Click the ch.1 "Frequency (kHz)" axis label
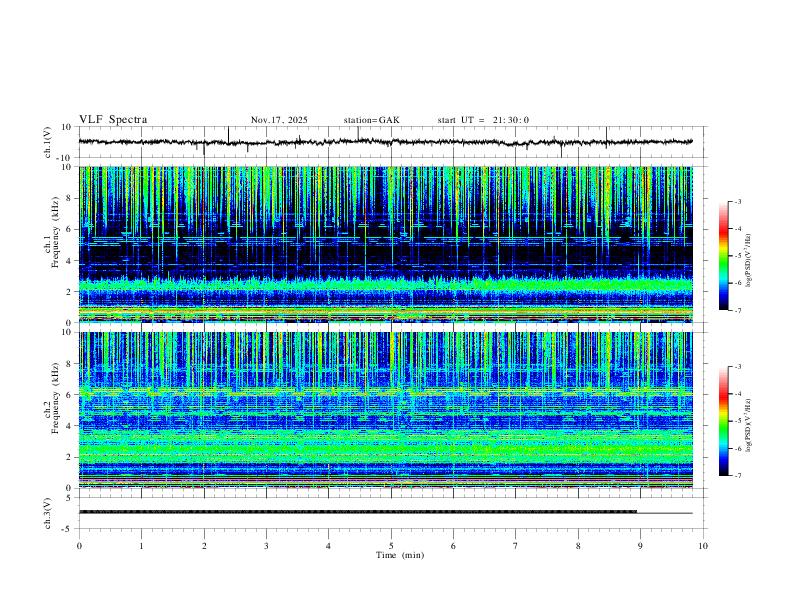 [55, 230]
